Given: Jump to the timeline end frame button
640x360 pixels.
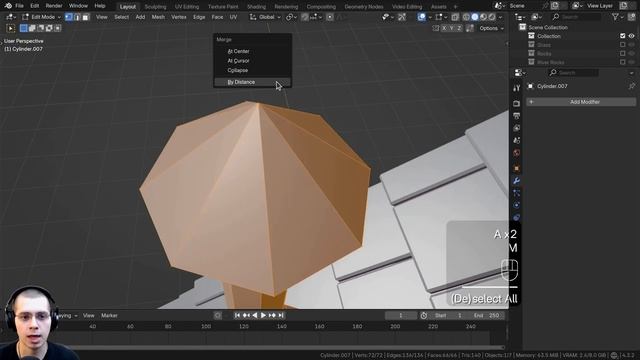Looking at the screenshot, I should pos(281,315).
